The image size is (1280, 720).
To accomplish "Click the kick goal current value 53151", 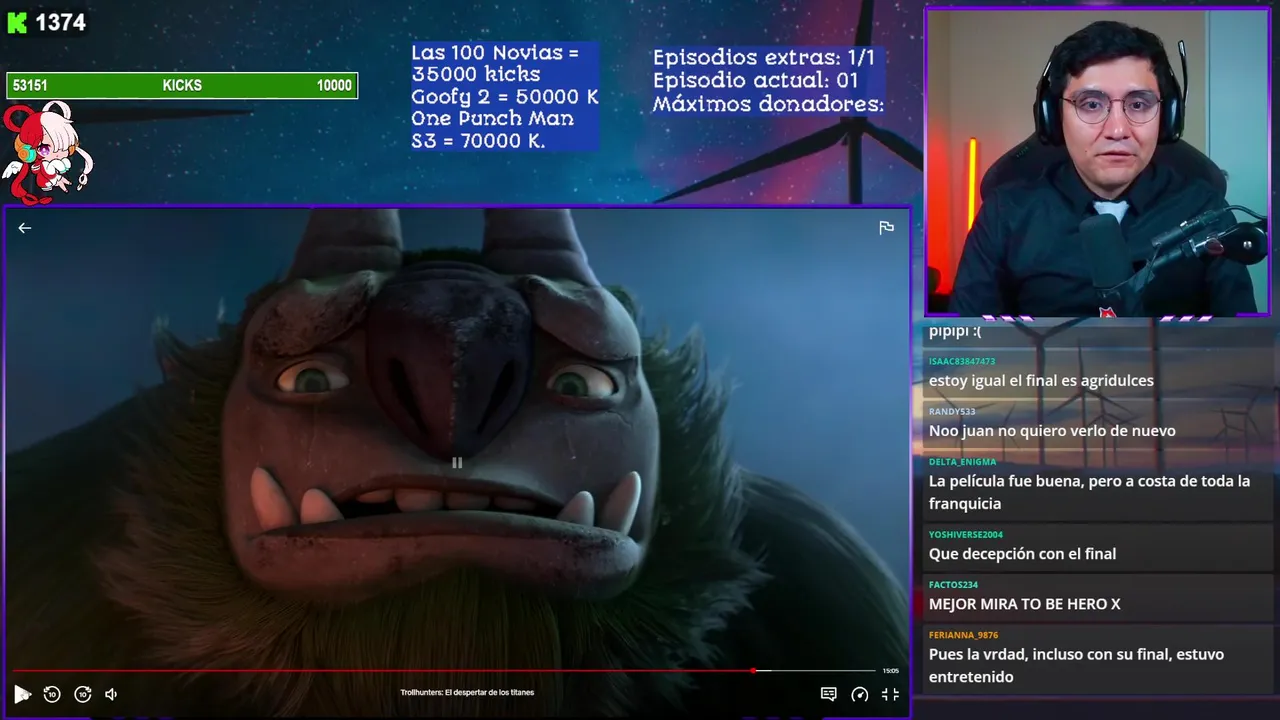I will point(30,86).
